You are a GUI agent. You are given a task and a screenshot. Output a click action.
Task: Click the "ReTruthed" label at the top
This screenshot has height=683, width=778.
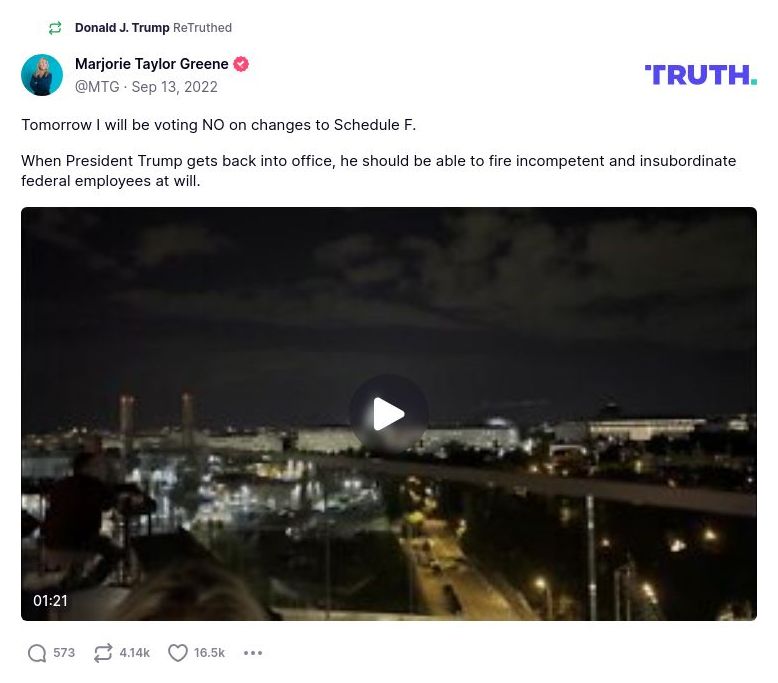pyautogui.click(x=202, y=28)
